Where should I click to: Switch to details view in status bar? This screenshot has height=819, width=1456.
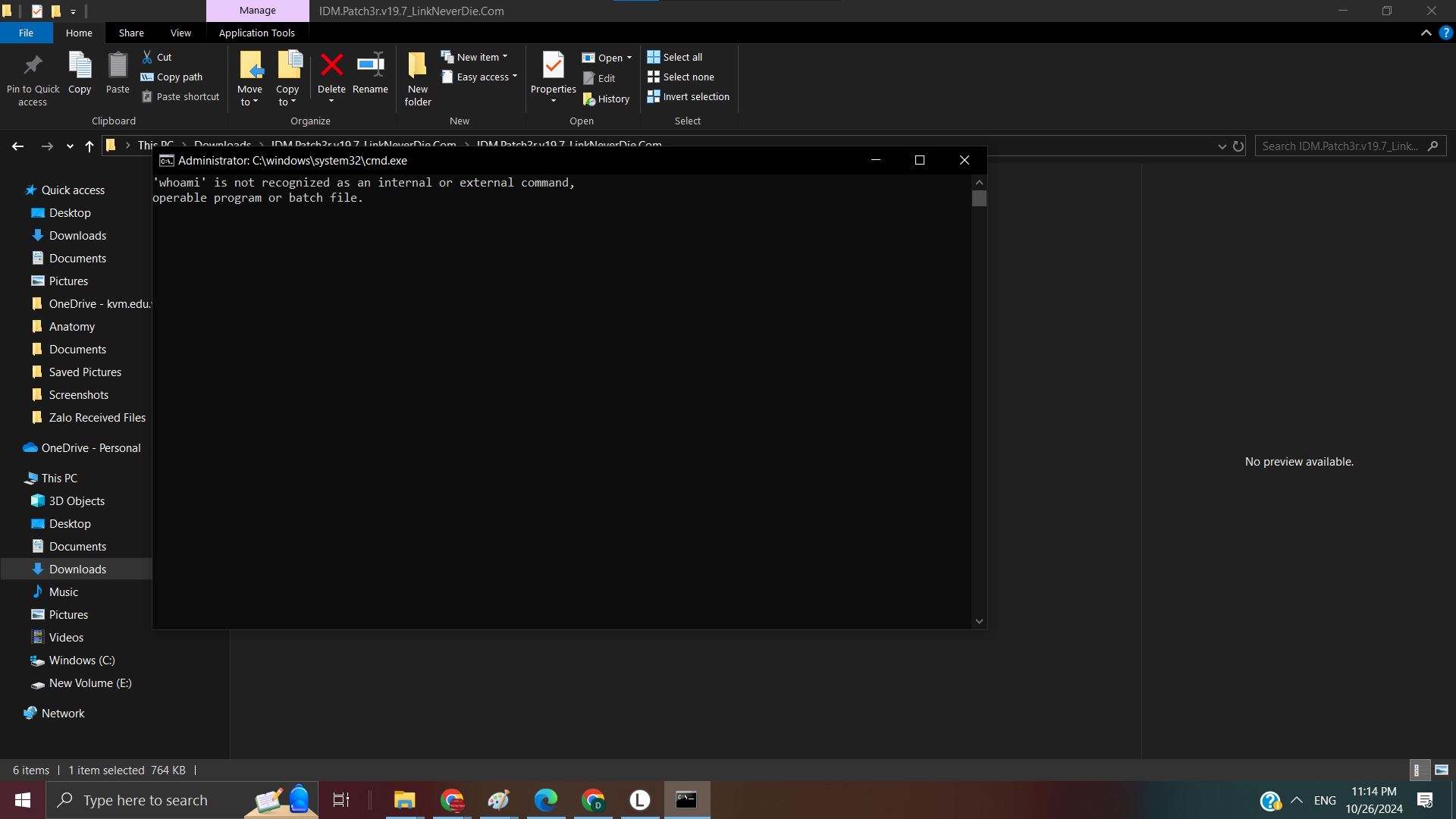(1420, 770)
